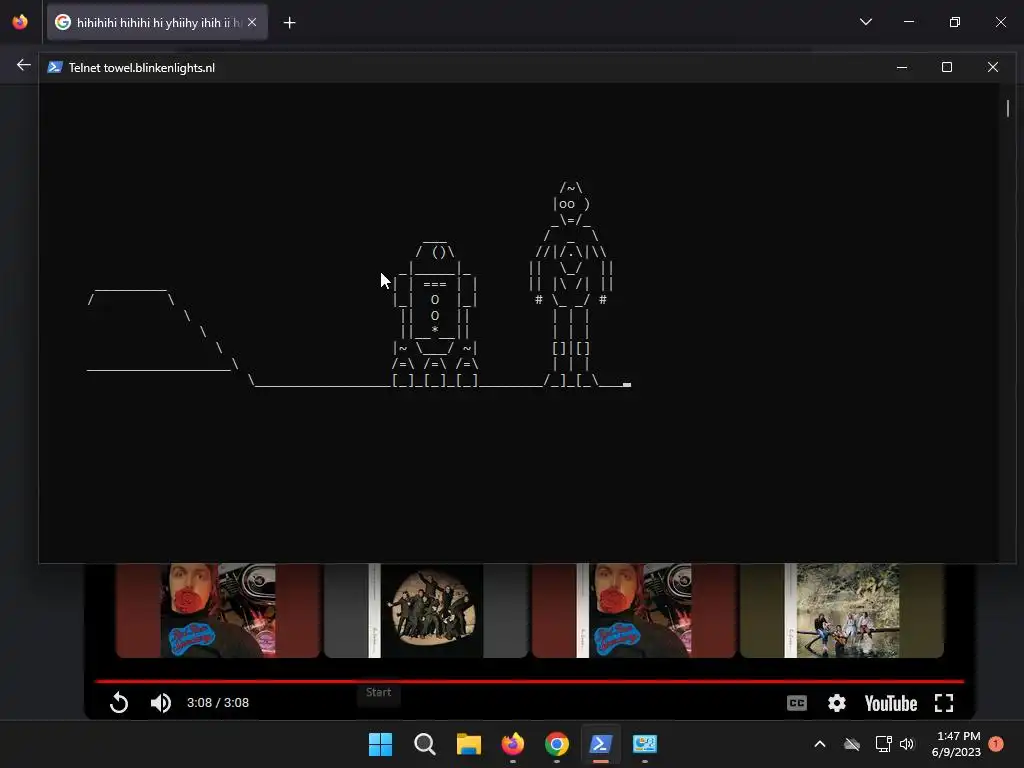The height and width of the screenshot is (768, 1024).
Task: Go back with the browser back arrow
Action: pos(24,65)
